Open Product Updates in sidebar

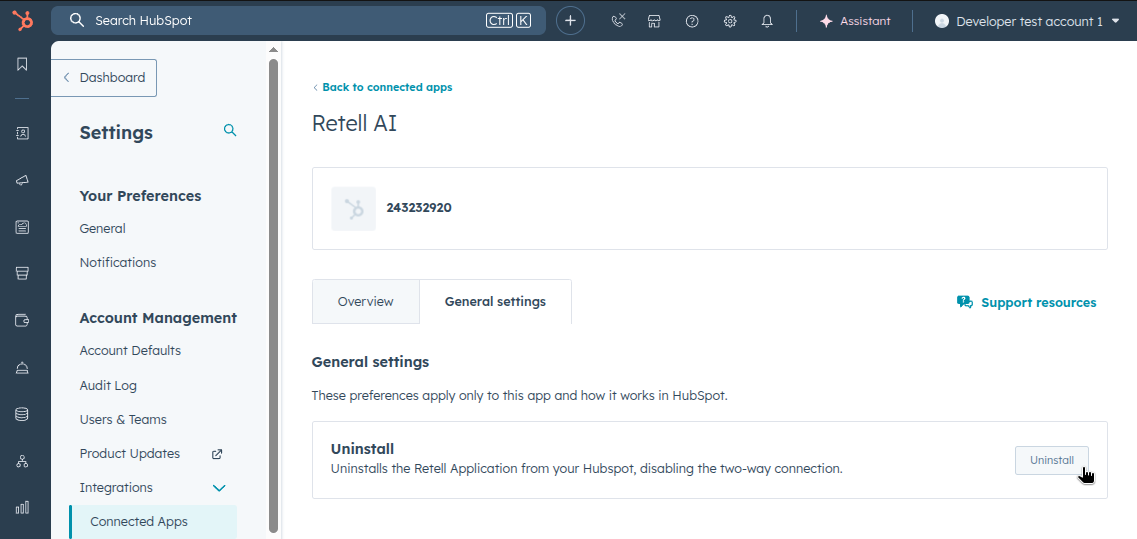tap(130, 453)
